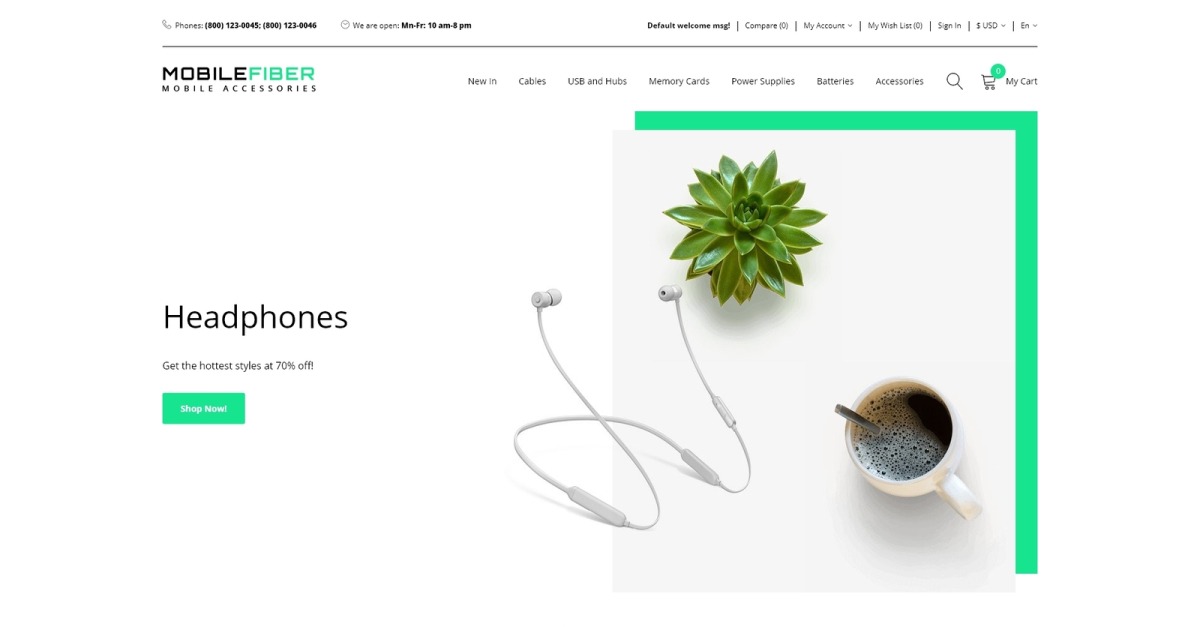Click the Shop Now! button

[x=203, y=408]
